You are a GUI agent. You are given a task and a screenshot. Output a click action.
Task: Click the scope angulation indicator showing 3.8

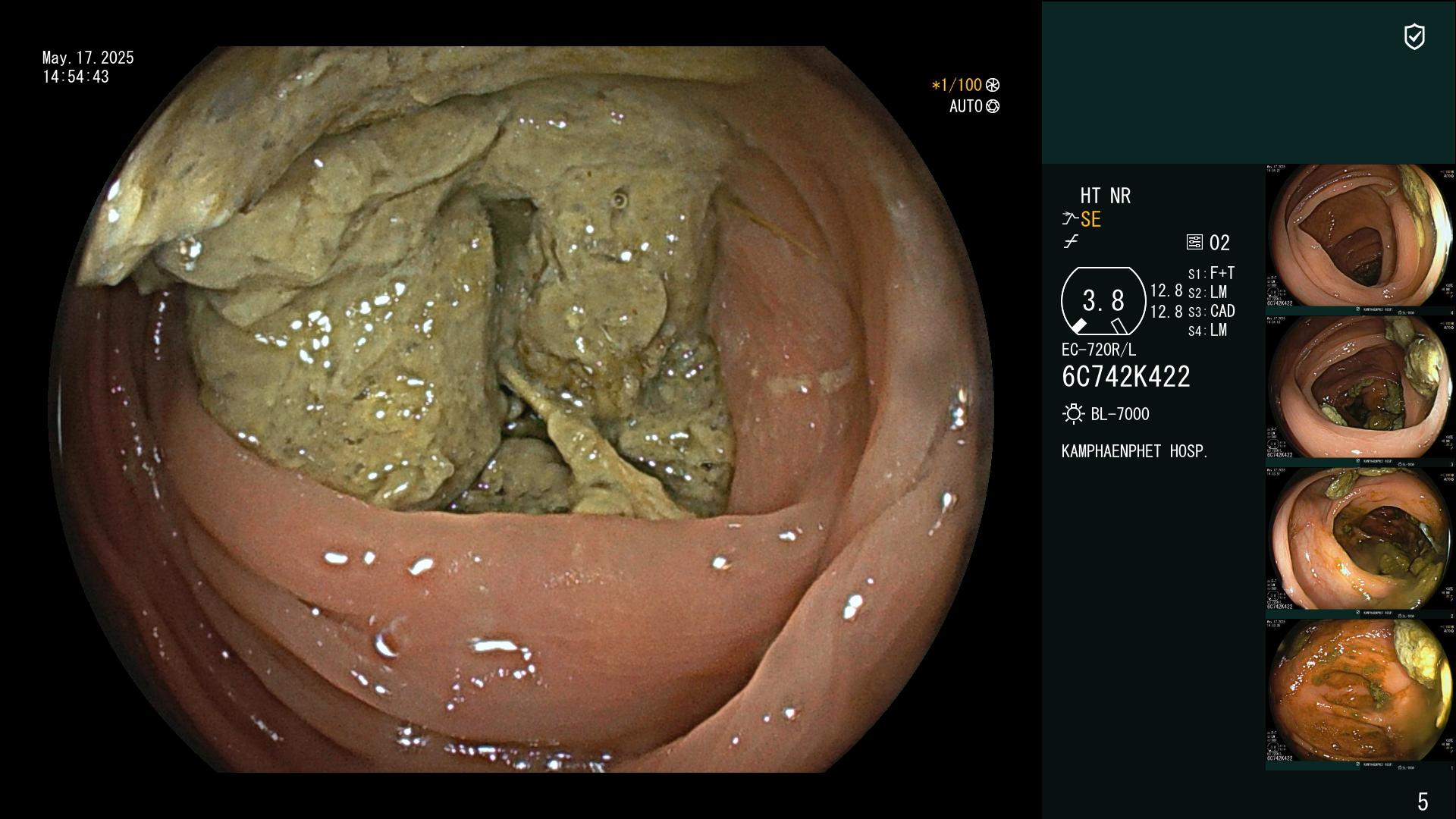[x=1103, y=301]
